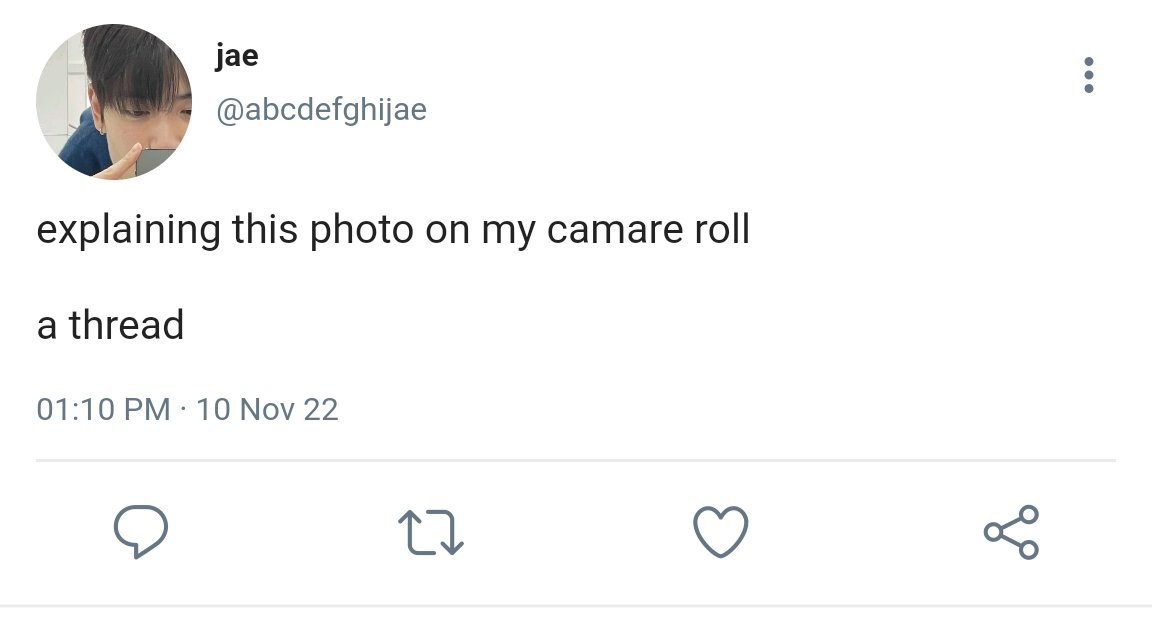The height and width of the screenshot is (624, 1152).
Task: Select the 10 Nov 22 date
Action: (x=267, y=409)
